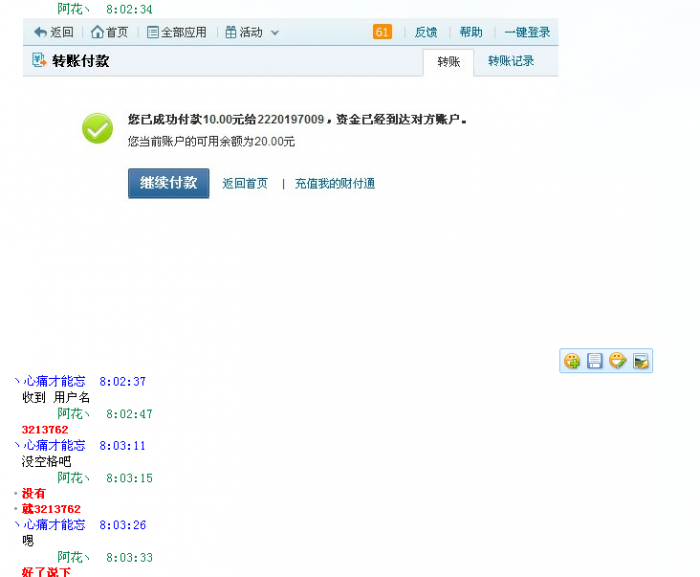Viewport: 700px width, 577px height.
Task: Click the red message 好了说下
Action: point(46,572)
